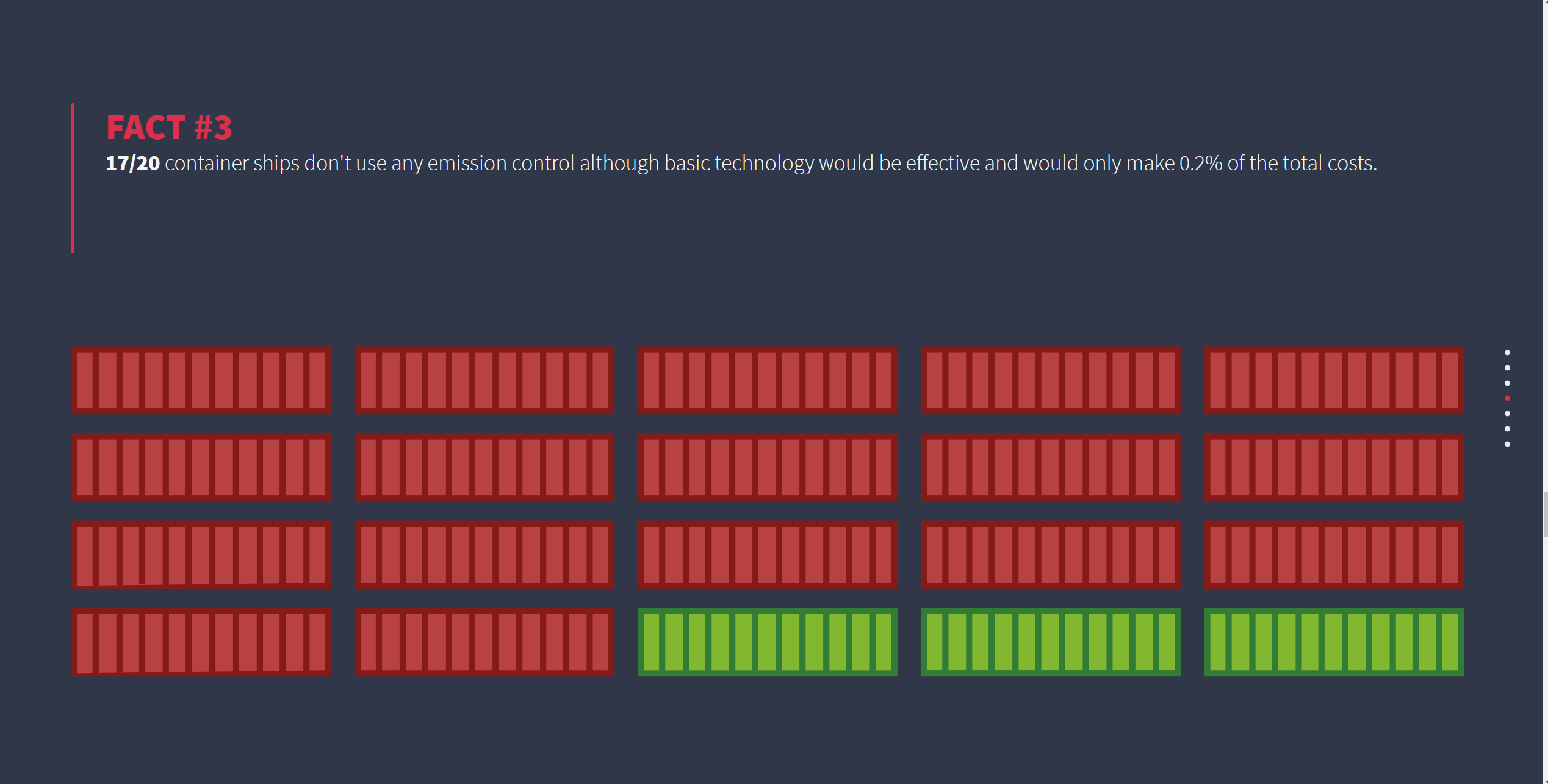The width and height of the screenshot is (1548, 784).
Task: Click the sixth page navigation dot
Action: pos(1507,429)
